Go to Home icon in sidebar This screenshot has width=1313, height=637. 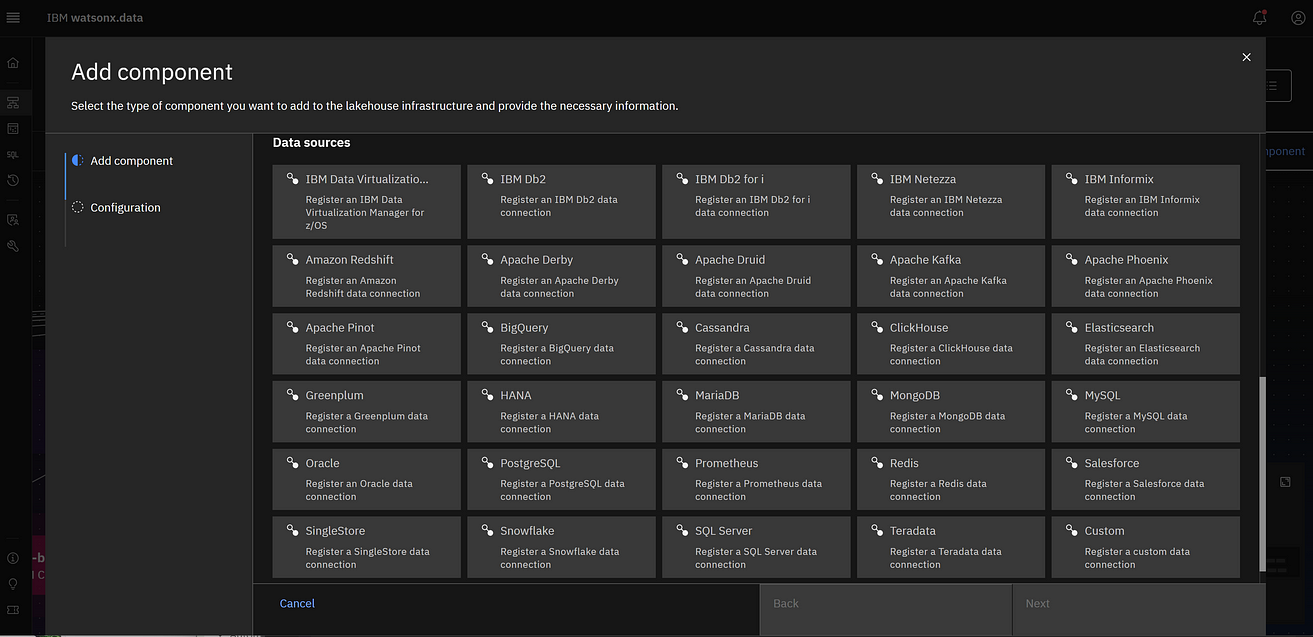13,63
